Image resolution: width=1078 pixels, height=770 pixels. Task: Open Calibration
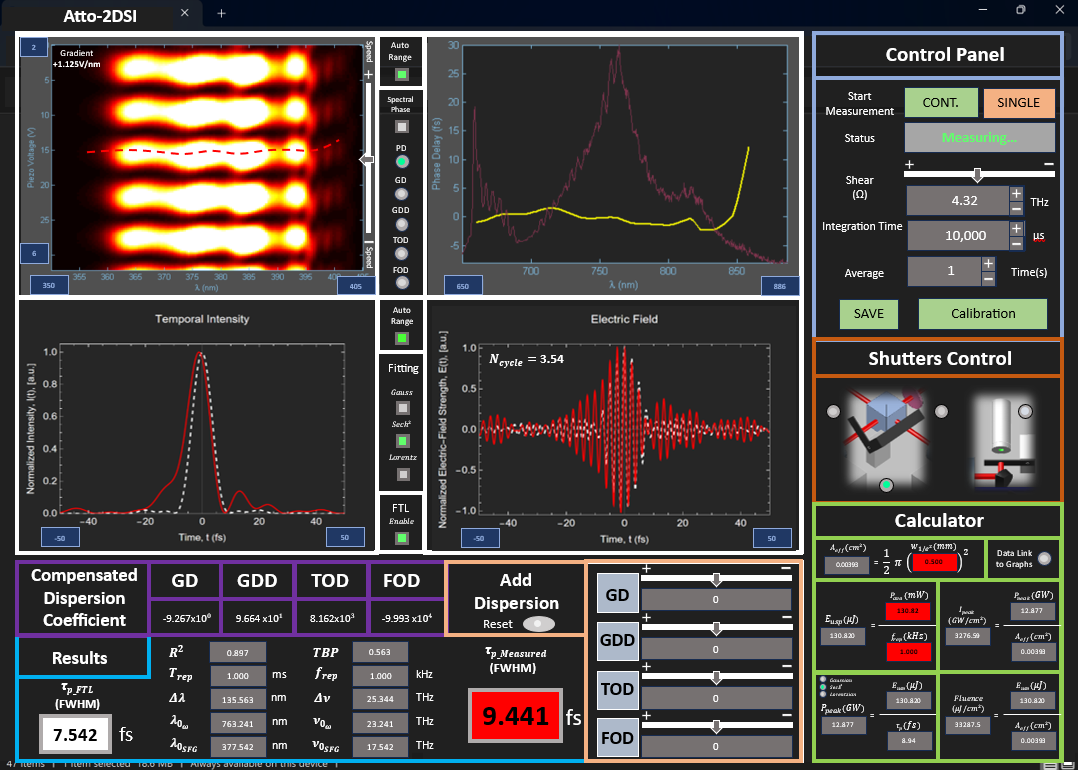(x=982, y=314)
